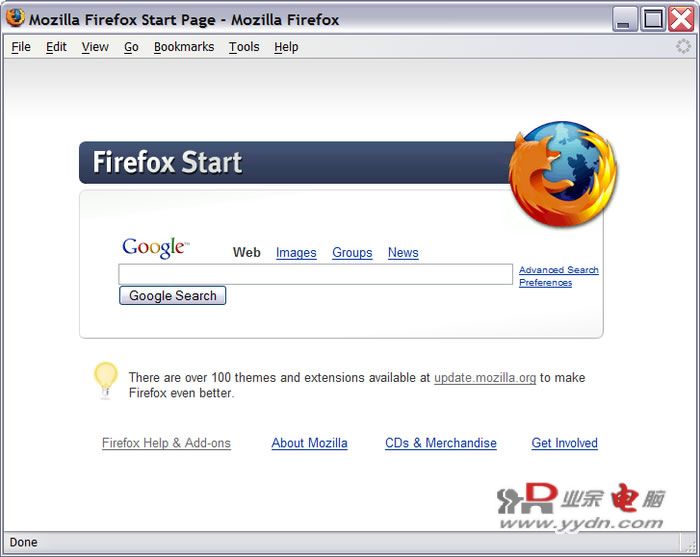Focus the Google search text field
Viewport: 700px width, 557px height.
coord(315,274)
